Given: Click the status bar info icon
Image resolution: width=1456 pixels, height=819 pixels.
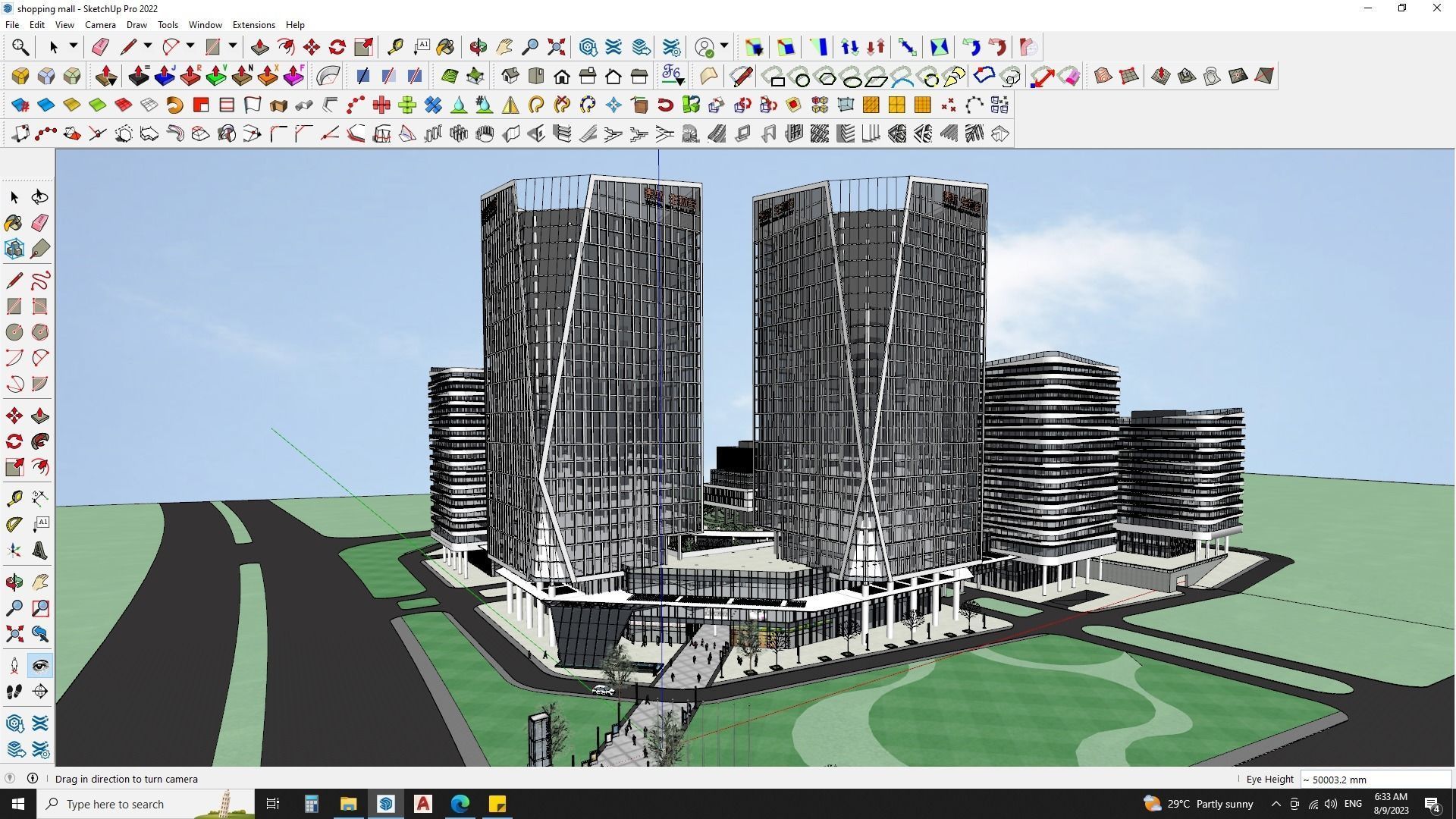Looking at the screenshot, I should (33, 778).
